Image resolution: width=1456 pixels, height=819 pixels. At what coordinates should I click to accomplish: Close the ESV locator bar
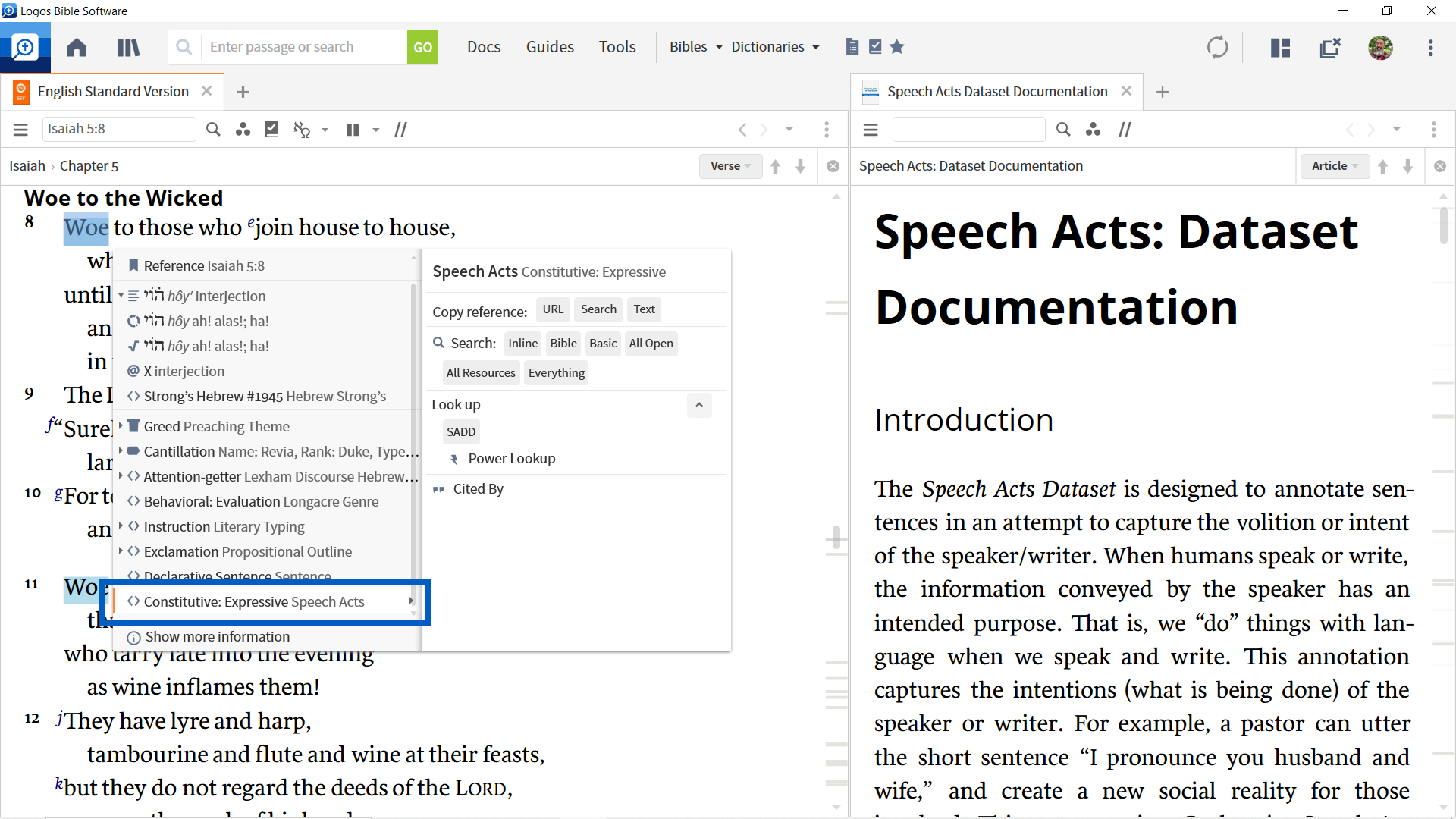click(x=833, y=166)
